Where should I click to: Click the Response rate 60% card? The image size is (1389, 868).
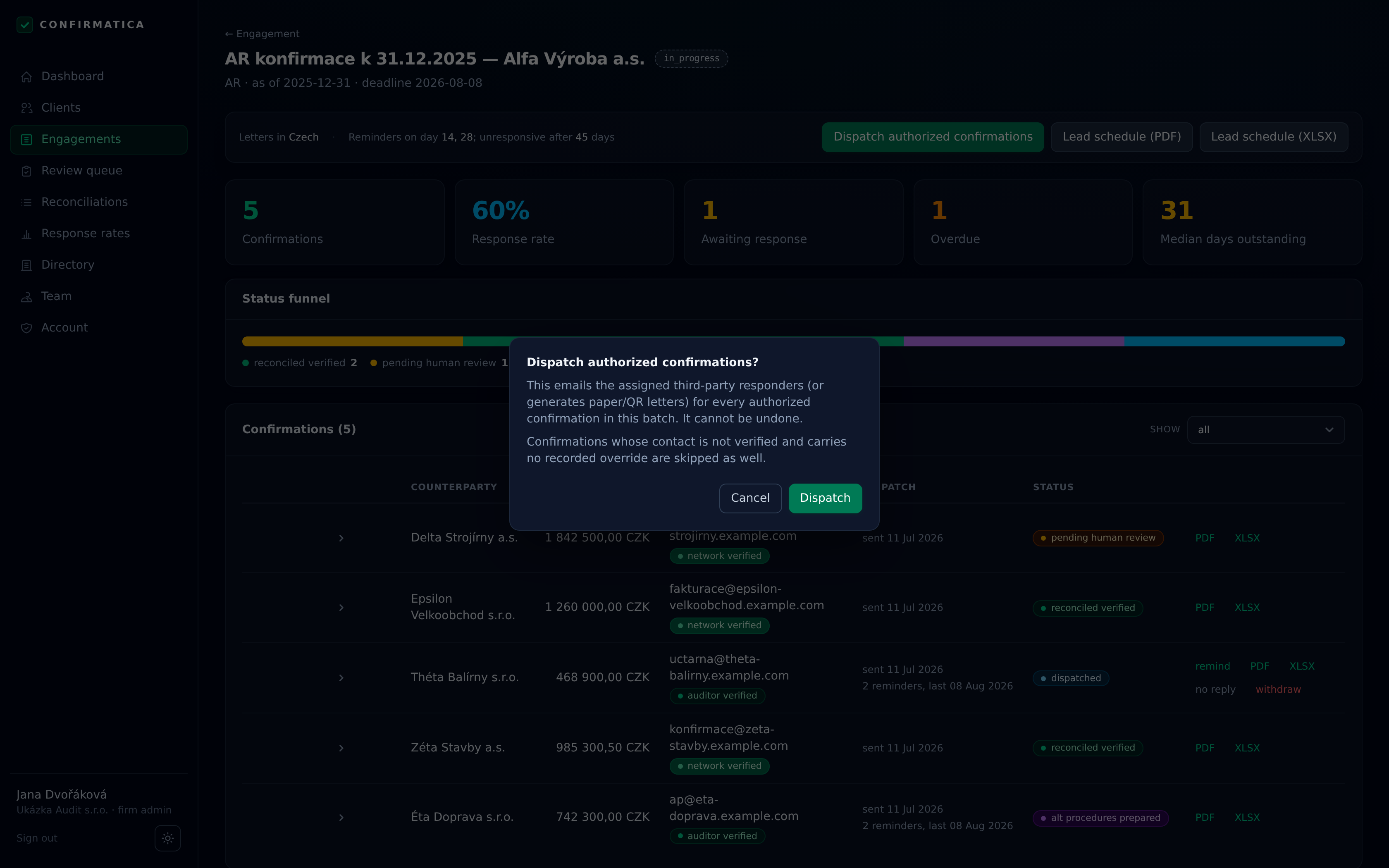(563, 223)
